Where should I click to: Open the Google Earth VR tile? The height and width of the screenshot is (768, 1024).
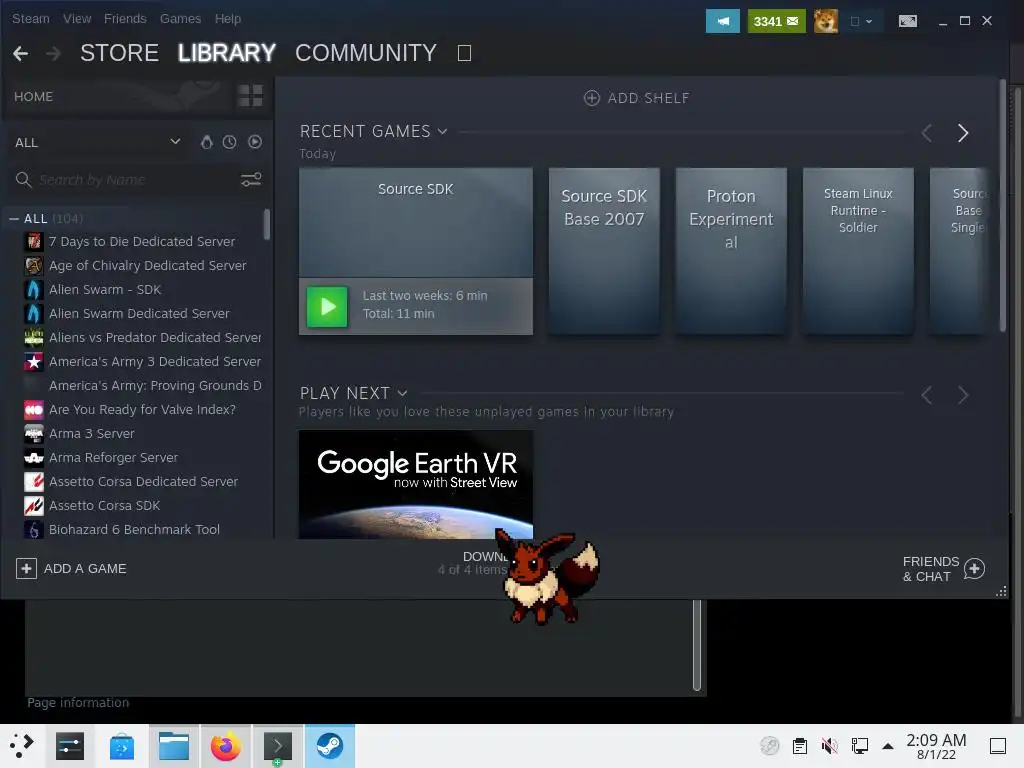click(416, 484)
